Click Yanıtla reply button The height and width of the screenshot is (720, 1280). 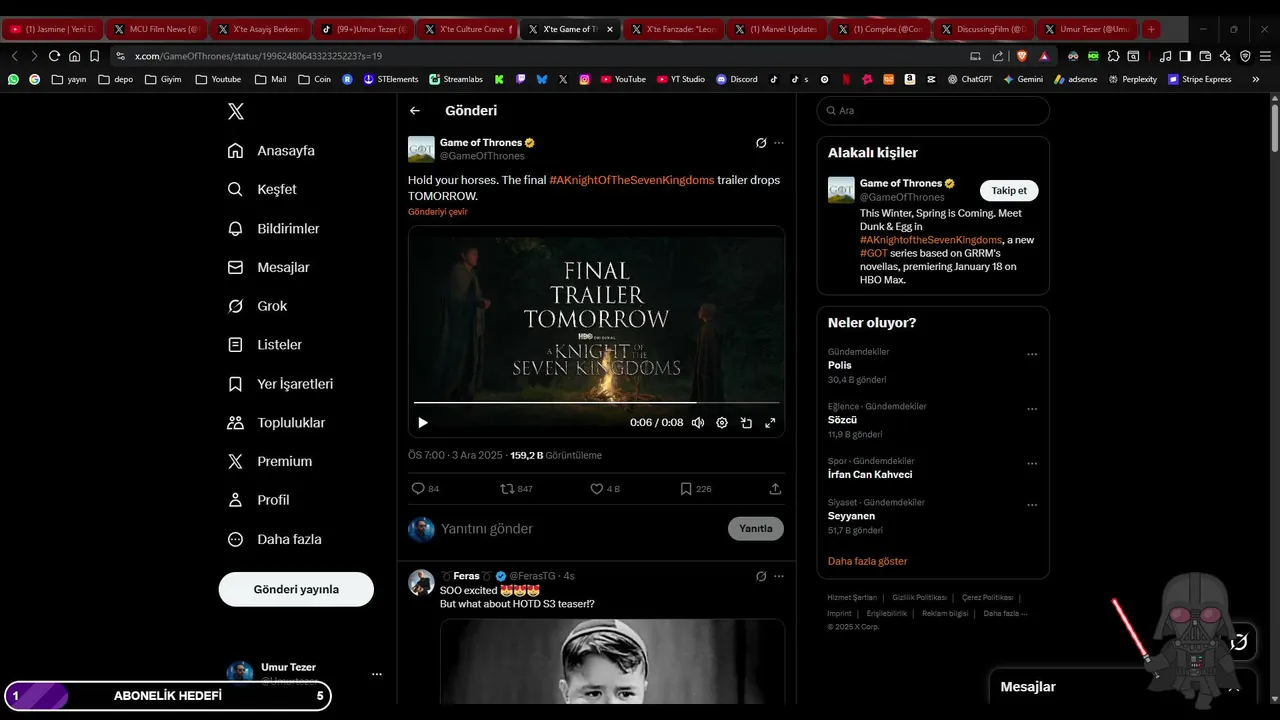tap(756, 529)
